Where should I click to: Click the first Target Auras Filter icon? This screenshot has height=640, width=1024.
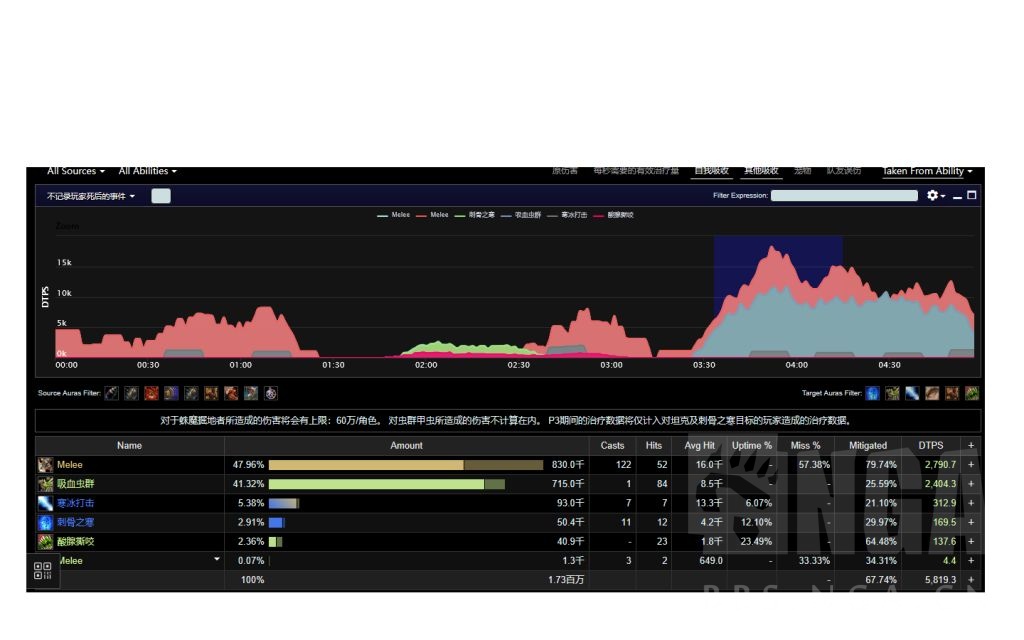pos(872,393)
